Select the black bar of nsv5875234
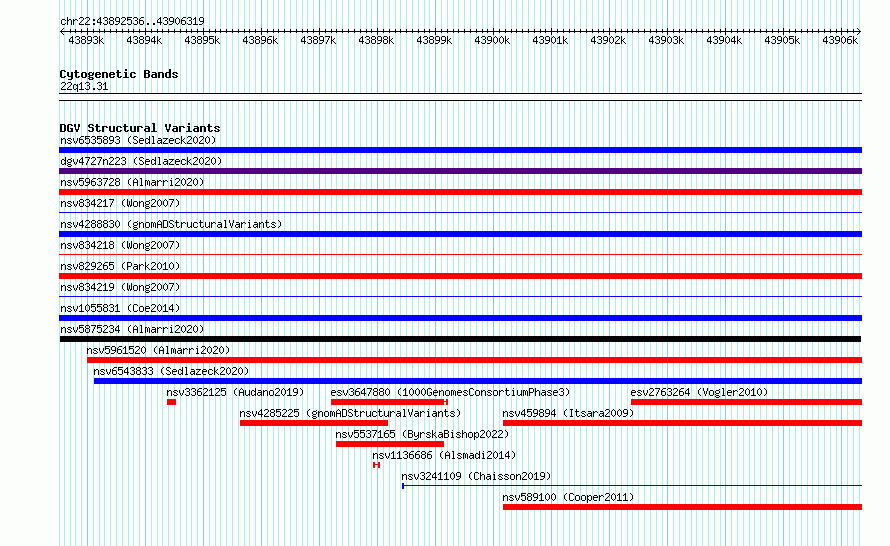890x546 pixels. coord(460,339)
